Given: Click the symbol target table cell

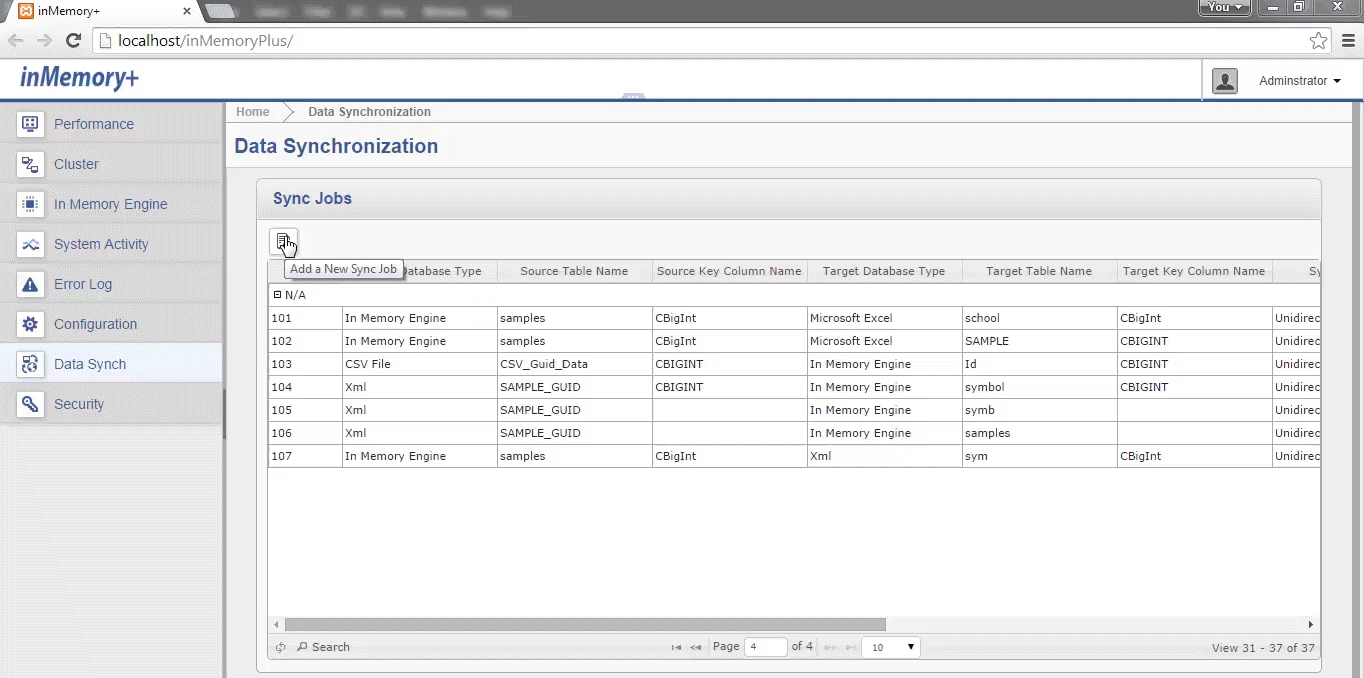Looking at the screenshot, I should tap(1039, 387).
